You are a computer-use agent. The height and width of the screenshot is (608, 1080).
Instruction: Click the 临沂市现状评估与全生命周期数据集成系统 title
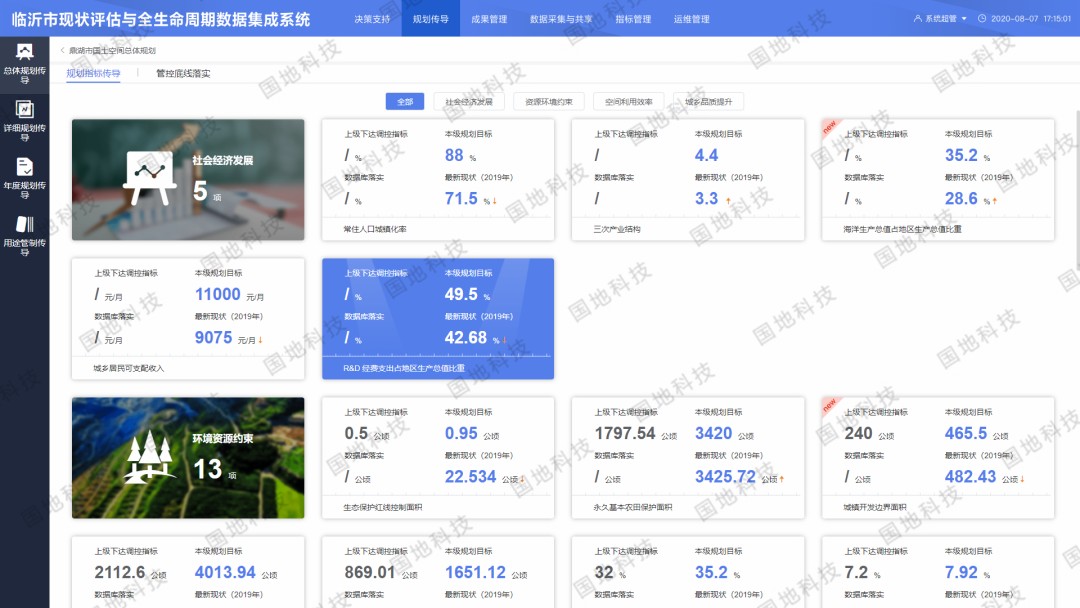(x=160, y=19)
